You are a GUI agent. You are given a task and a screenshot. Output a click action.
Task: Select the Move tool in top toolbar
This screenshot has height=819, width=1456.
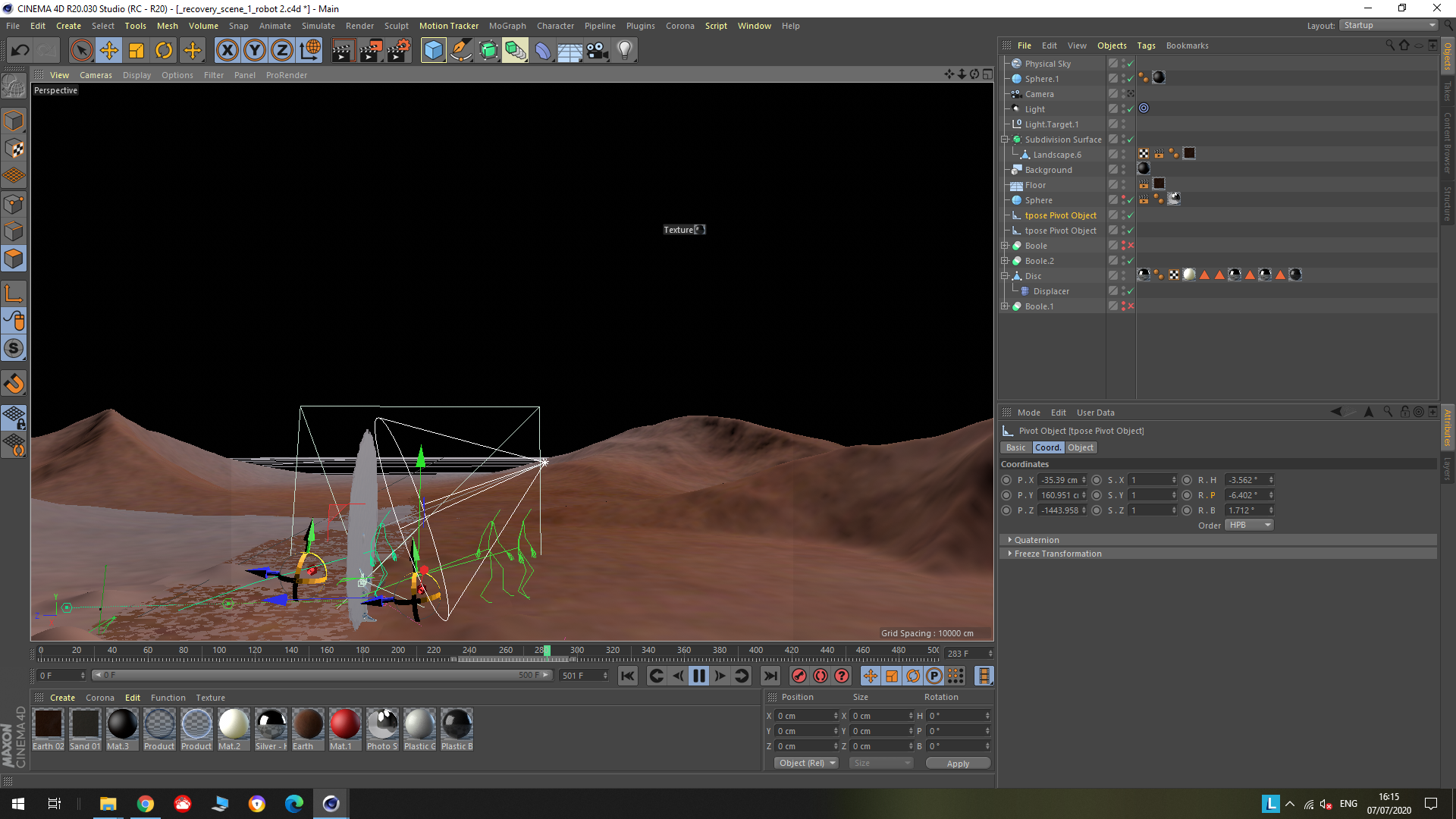(x=109, y=51)
